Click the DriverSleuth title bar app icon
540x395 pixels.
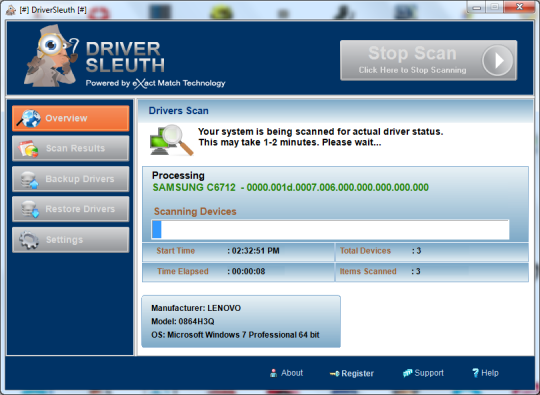click(11, 10)
